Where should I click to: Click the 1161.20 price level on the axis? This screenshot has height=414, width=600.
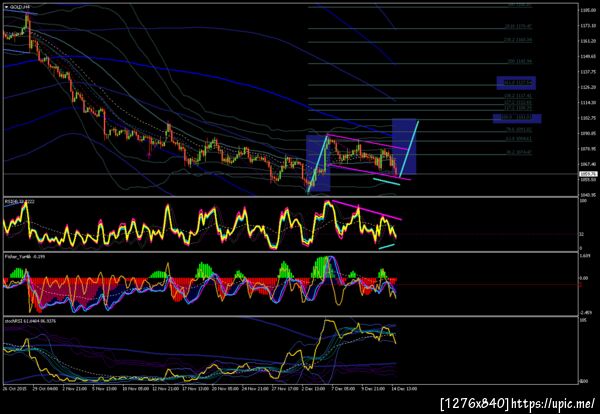(x=587, y=41)
